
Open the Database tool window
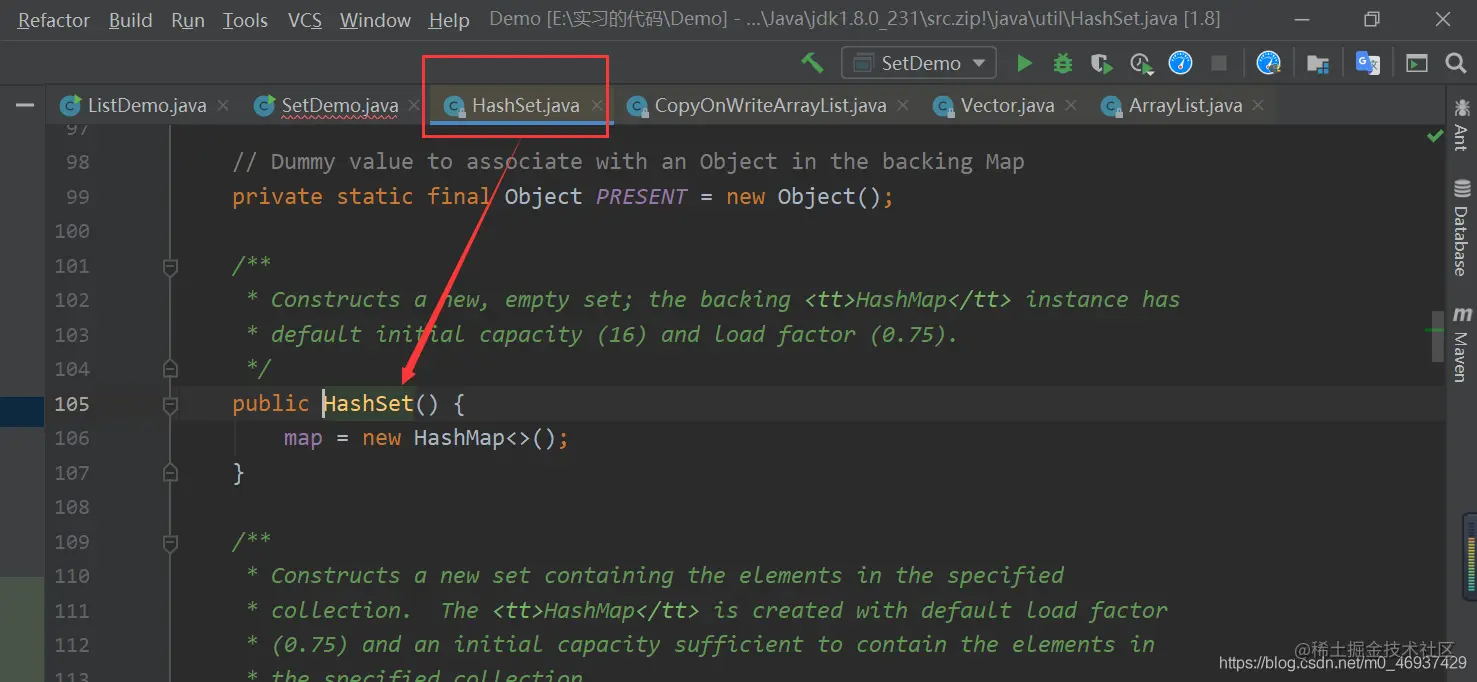(1461, 228)
